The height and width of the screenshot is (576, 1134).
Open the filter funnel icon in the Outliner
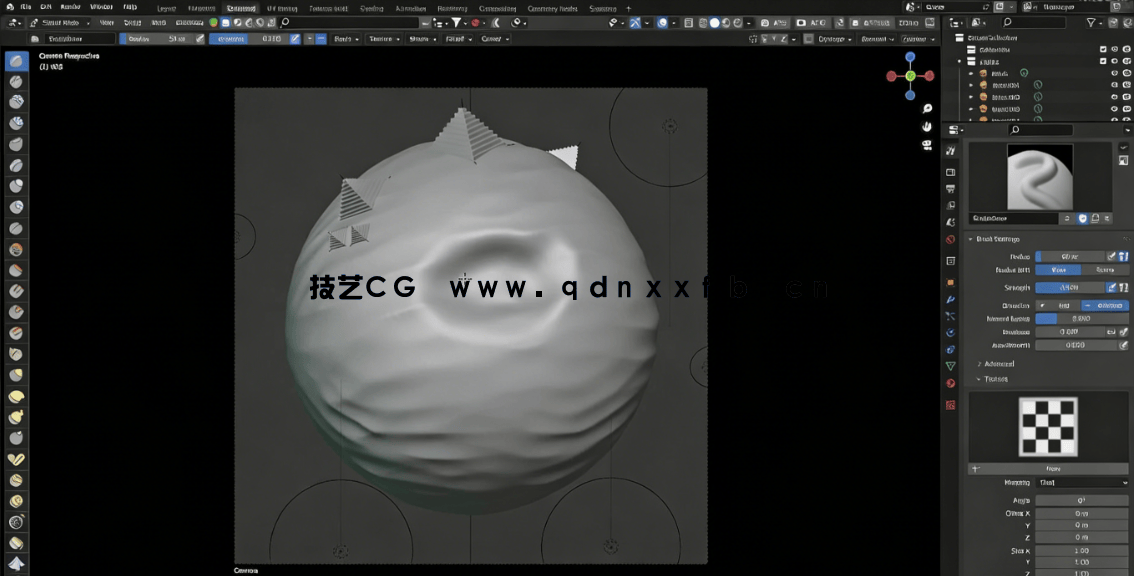(x=1090, y=22)
